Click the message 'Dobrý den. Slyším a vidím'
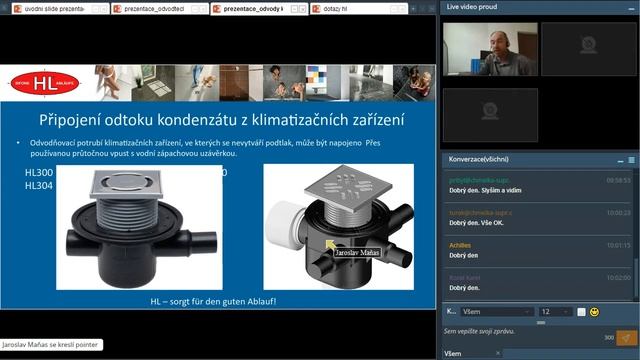This screenshot has height=360, width=640. point(485,191)
